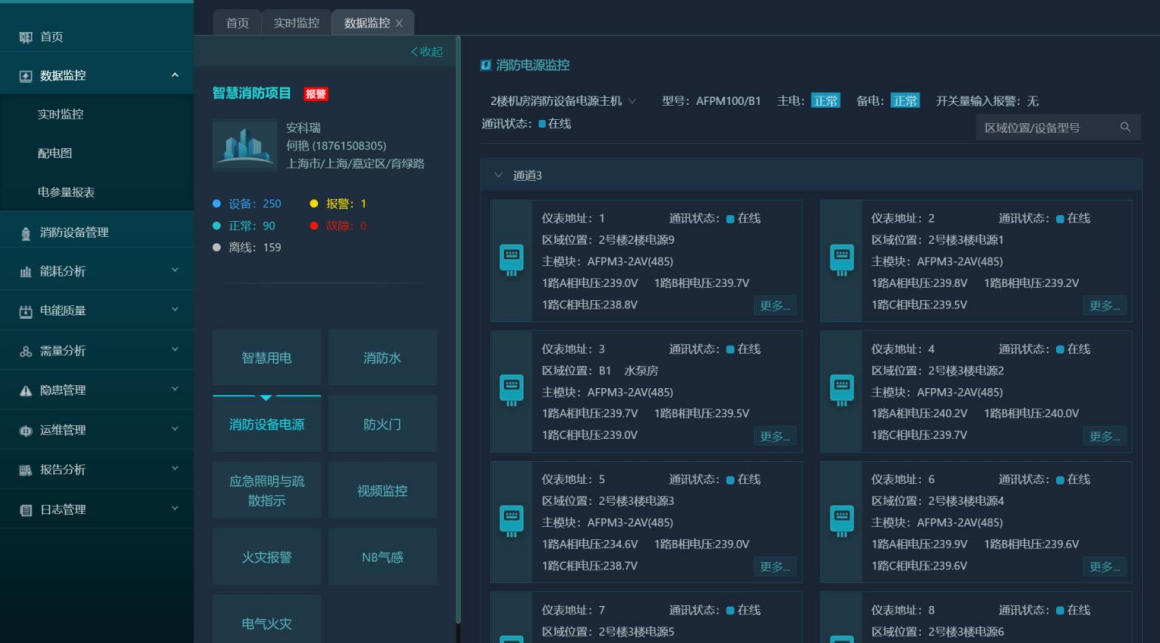Viewport: 1160px width, 643px height.
Task: Click the 消防电源监控 title icon
Action: [x=485, y=65]
